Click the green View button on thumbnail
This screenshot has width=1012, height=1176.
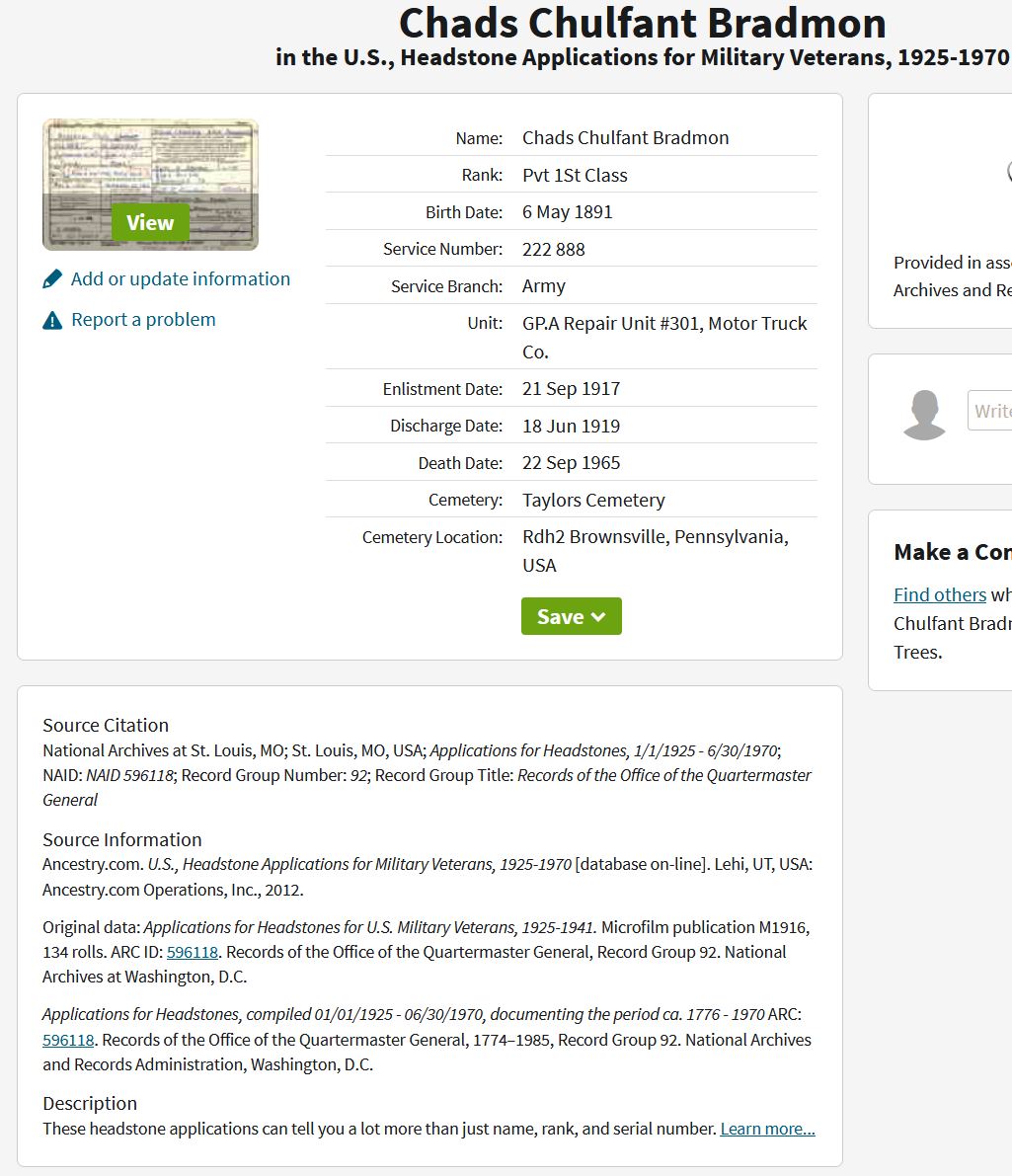pyautogui.click(x=150, y=222)
